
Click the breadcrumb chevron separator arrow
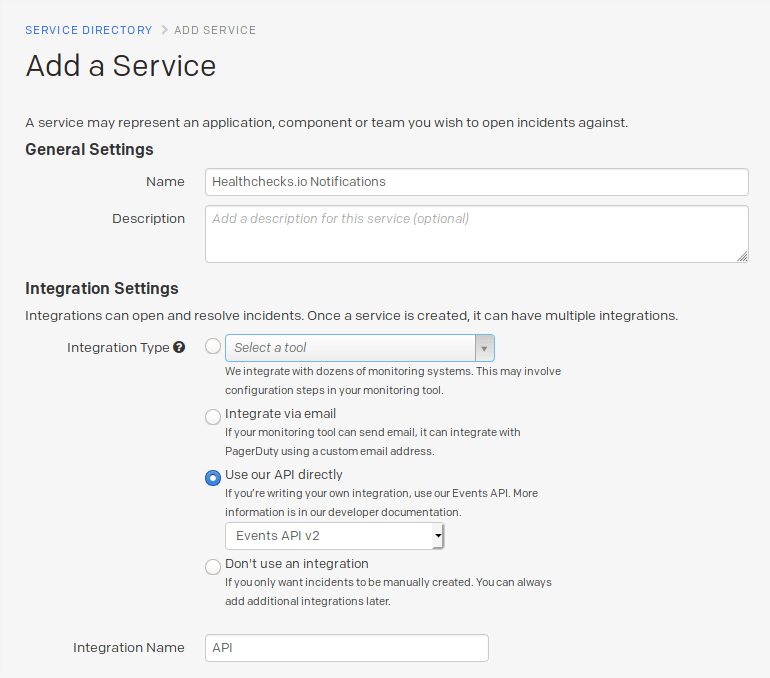point(164,30)
